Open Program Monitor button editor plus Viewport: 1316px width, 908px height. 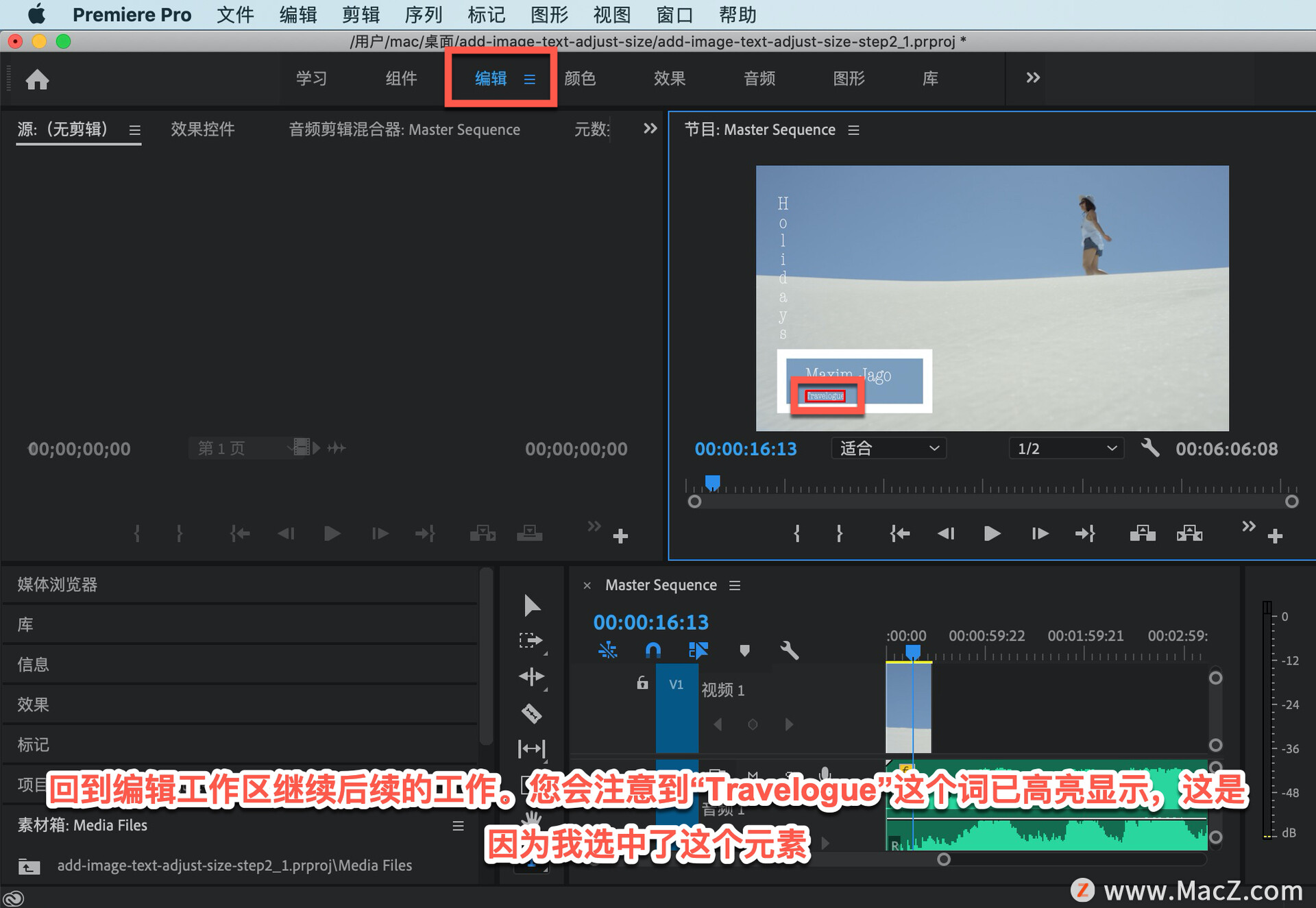(x=1275, y=536)
